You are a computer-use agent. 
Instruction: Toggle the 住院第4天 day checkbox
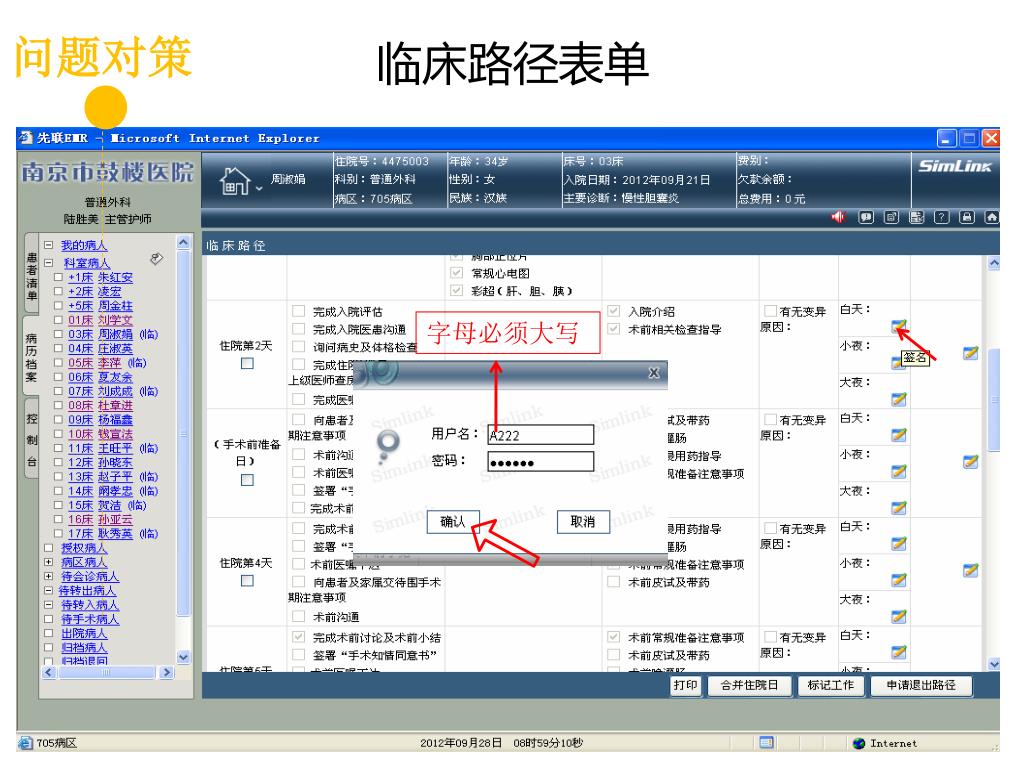point(247,581)
